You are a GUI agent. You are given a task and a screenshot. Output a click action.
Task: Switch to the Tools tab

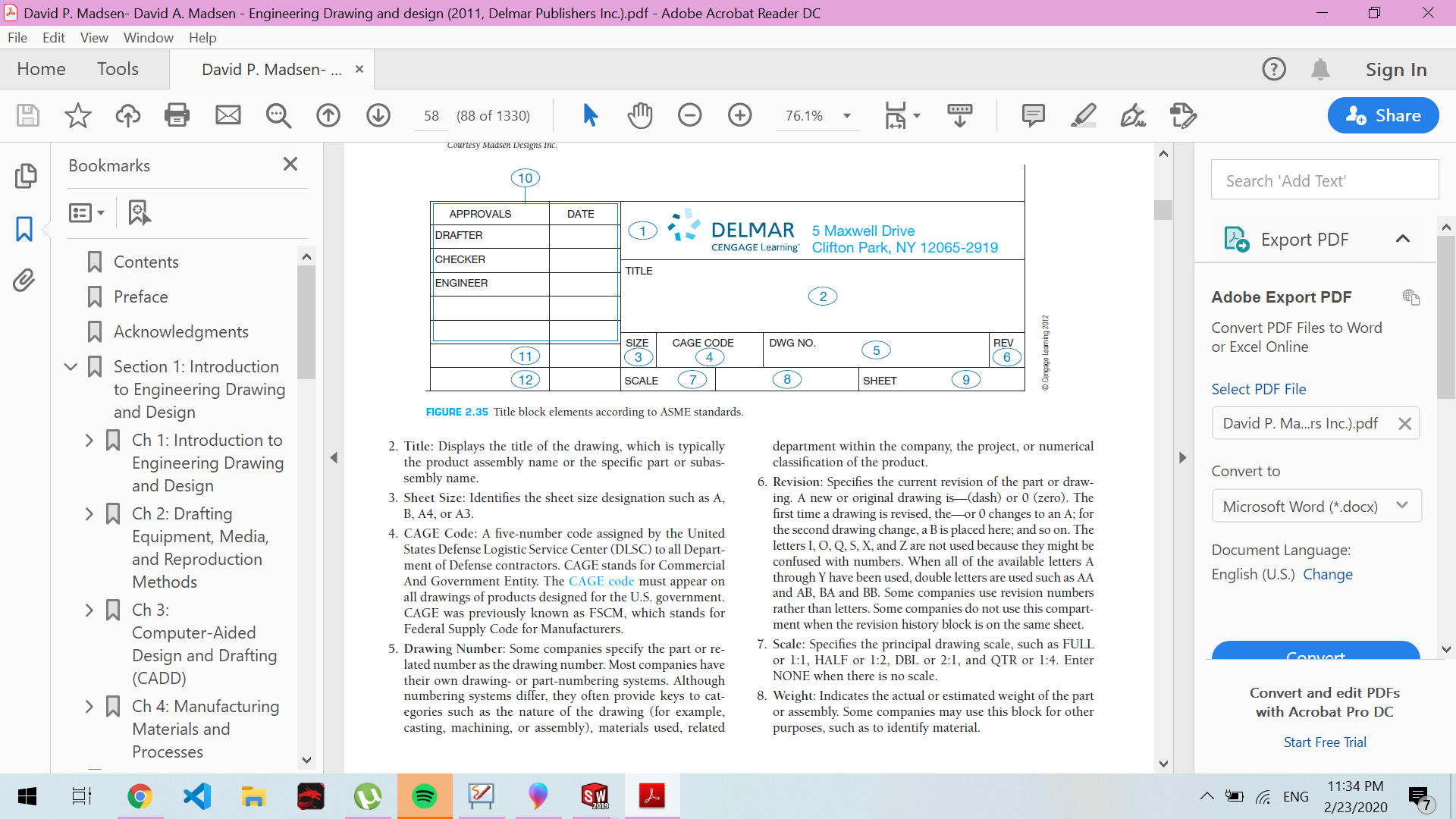[118, 69]
